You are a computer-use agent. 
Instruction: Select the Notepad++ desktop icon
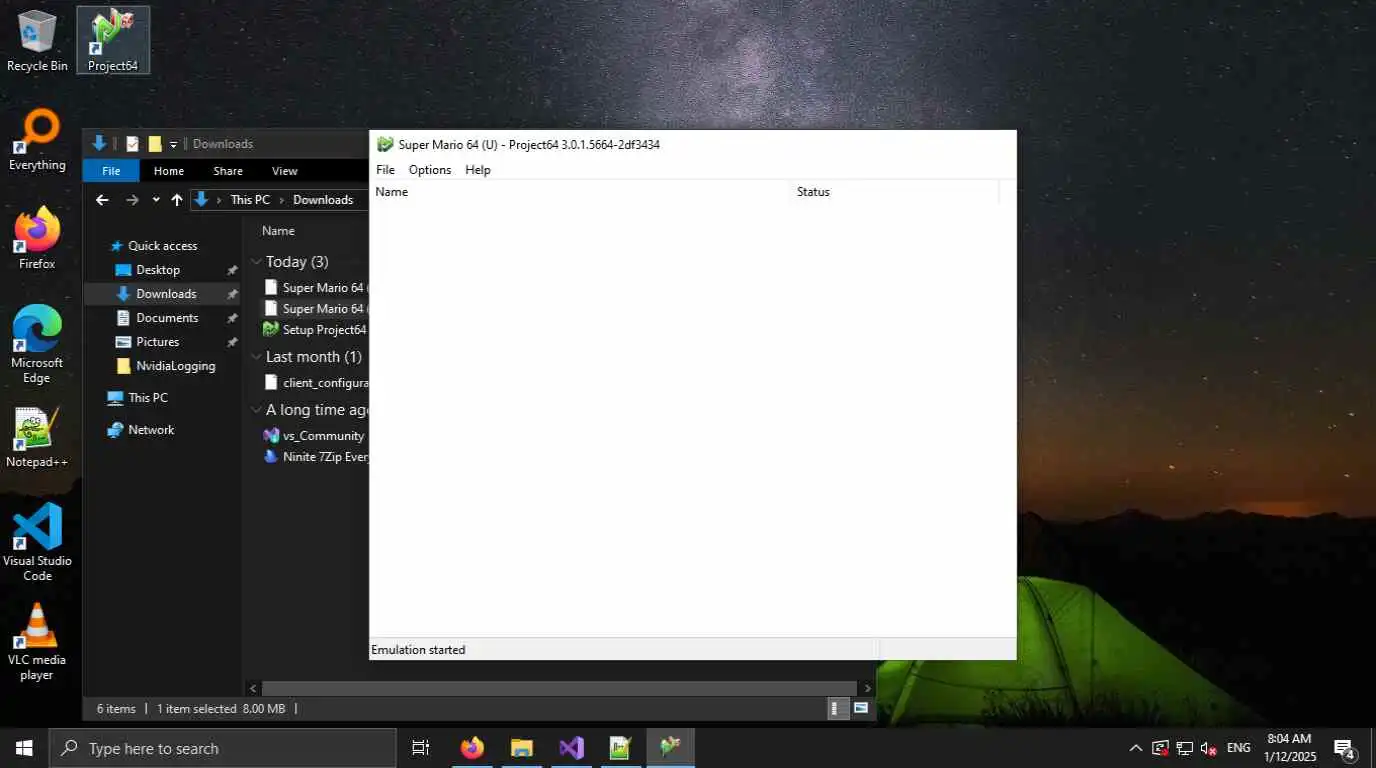coord(37,437)
